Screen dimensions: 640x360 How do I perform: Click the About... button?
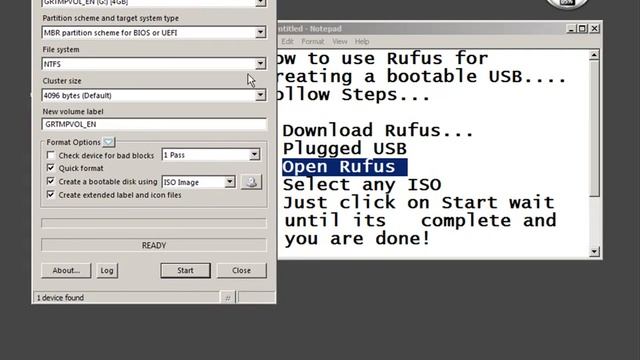pos(66,270)
